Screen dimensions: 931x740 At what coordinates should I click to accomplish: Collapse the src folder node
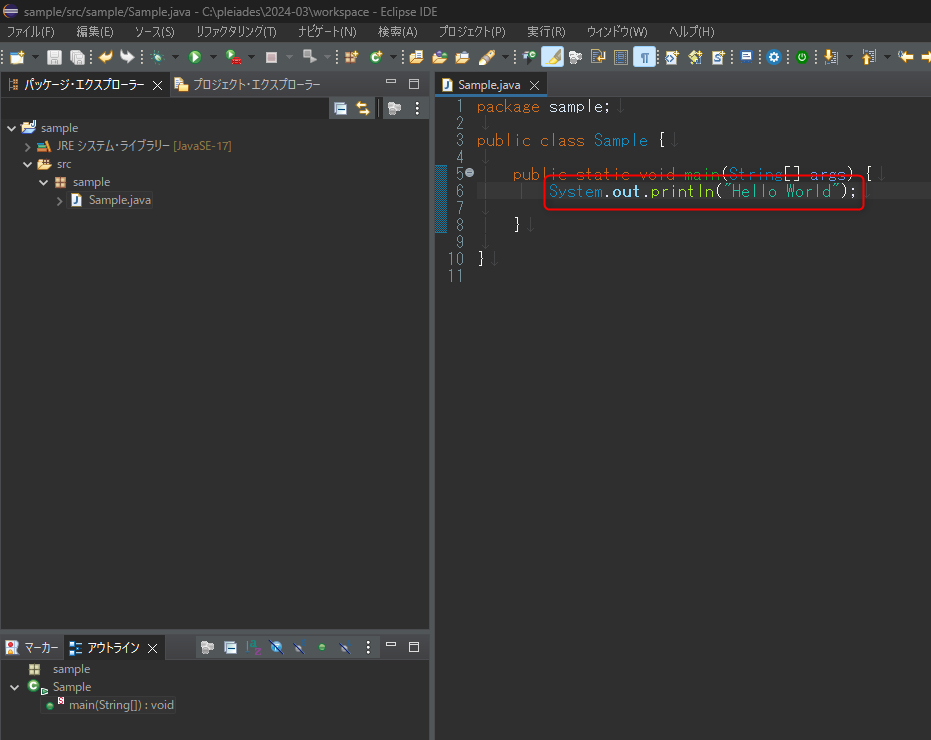click(27, 165)
